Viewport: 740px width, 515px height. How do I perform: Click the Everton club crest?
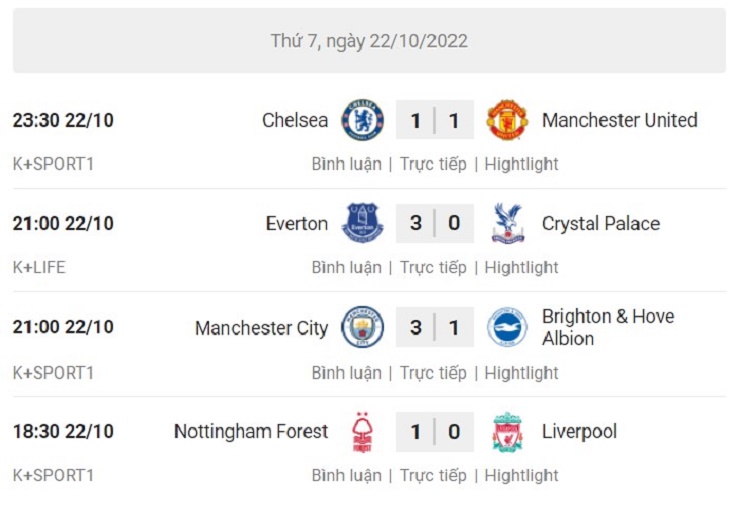tap(362, 223)
